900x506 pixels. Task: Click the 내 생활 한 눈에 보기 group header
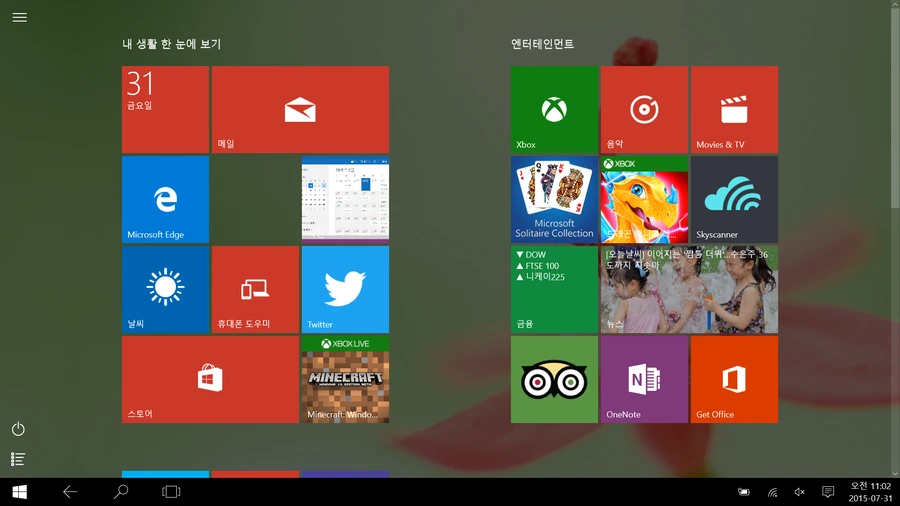pyautogui.click(x=172, y=44)
